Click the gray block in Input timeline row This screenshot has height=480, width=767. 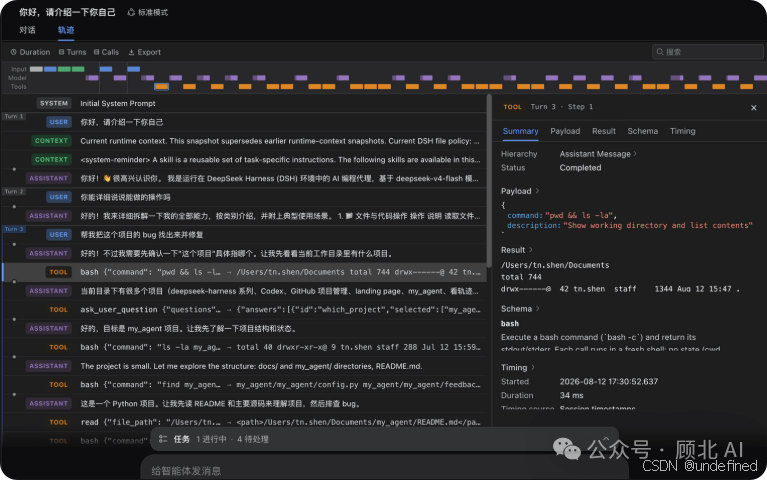36,69
